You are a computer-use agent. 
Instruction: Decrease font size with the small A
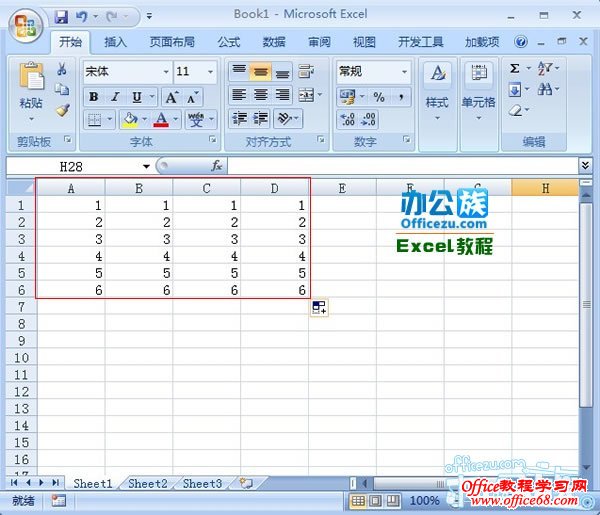tap(192, 98)
